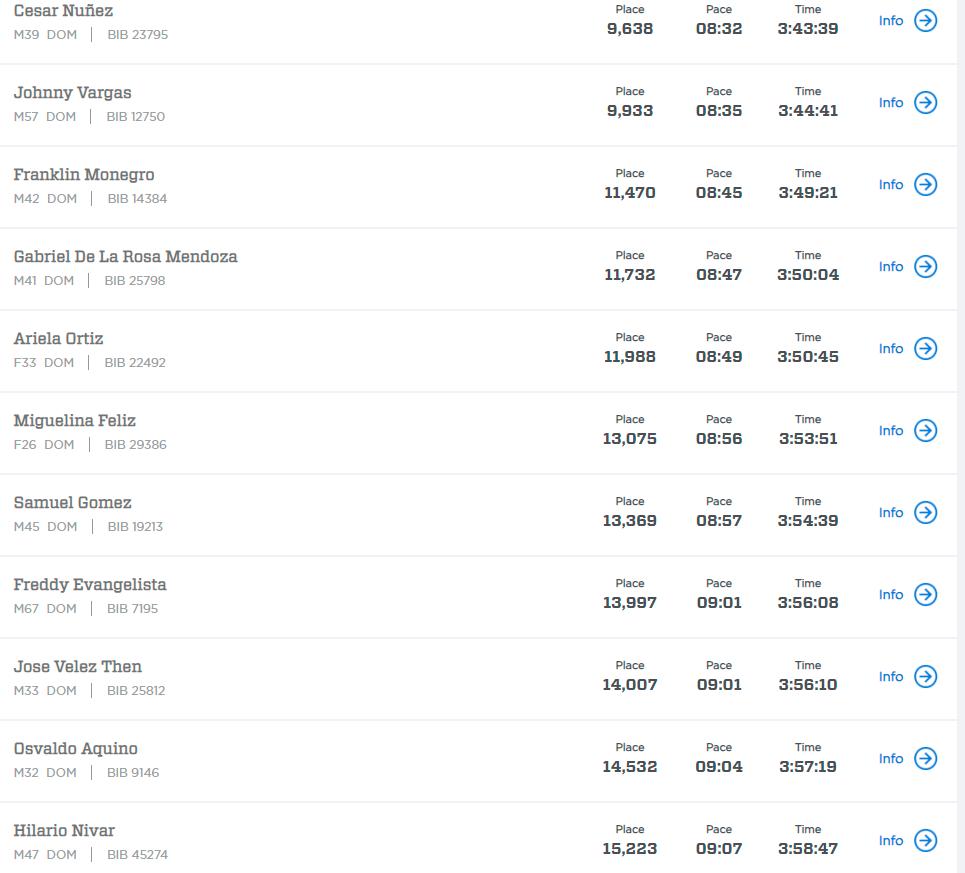The width and height of the screenshot is (965, 873).
Task: Click the Info link for Ariela Ortiz
Action: click(890, 349)
